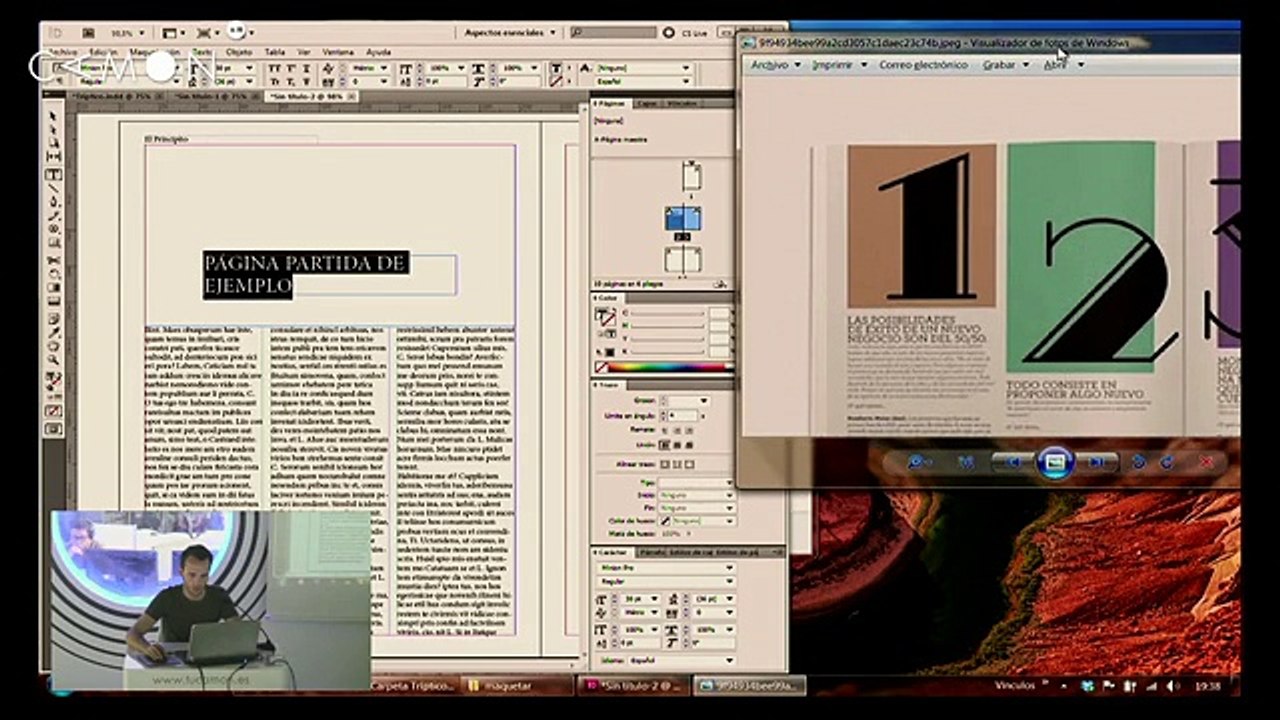Click the maquetar taskbar button
1280x720 pixels.
coord(516,686)
